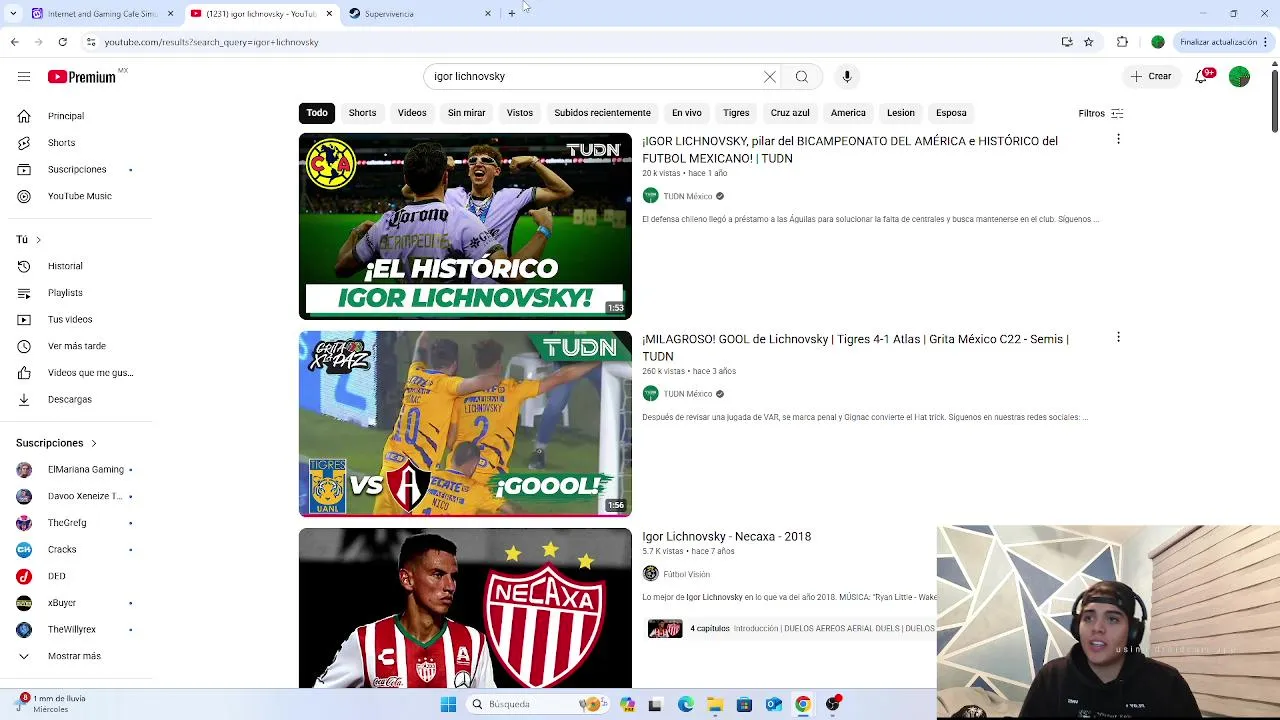Select the Videos filter chip

412,113
